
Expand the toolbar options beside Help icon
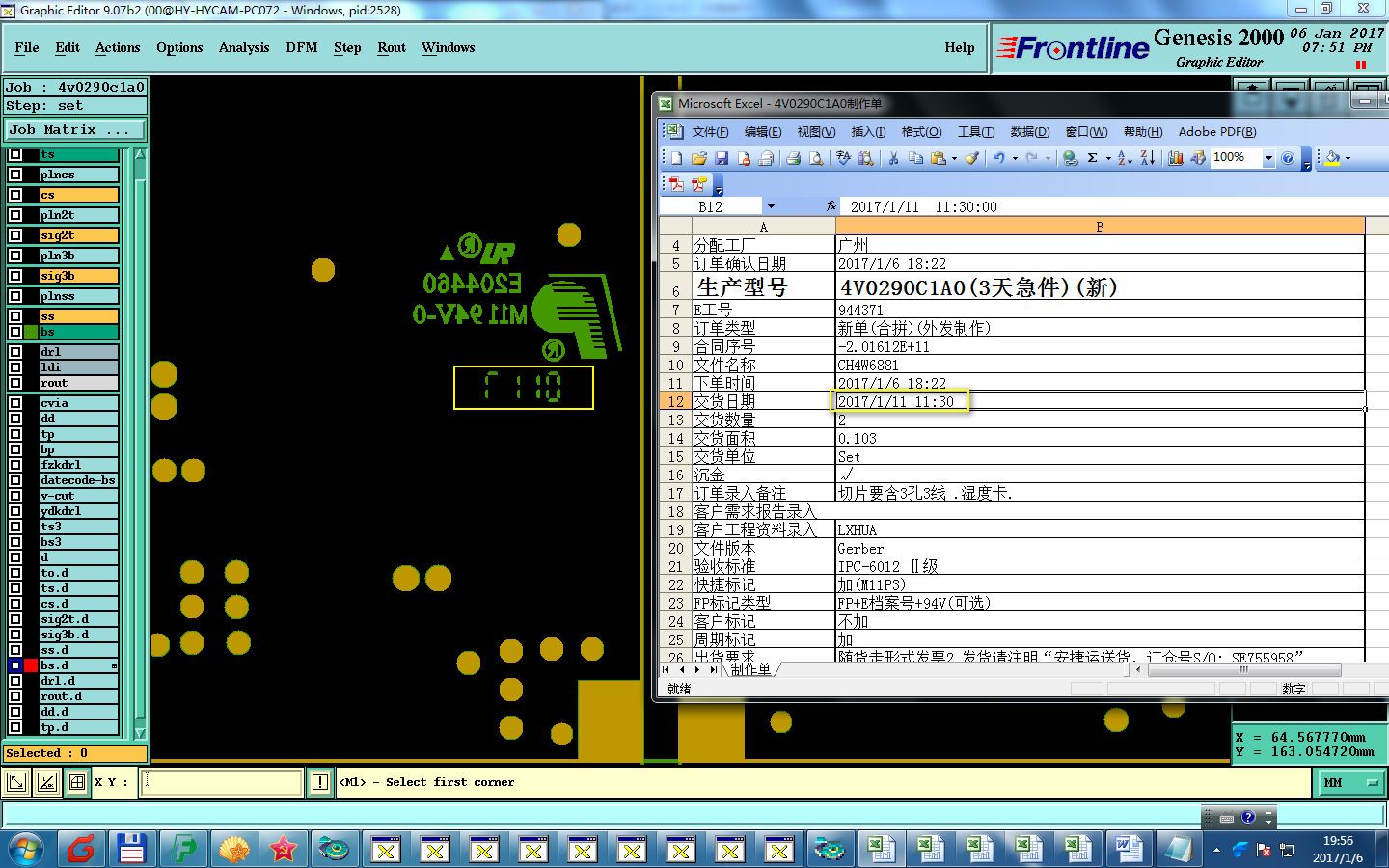pyautogui.click(x=1307, y=159)
